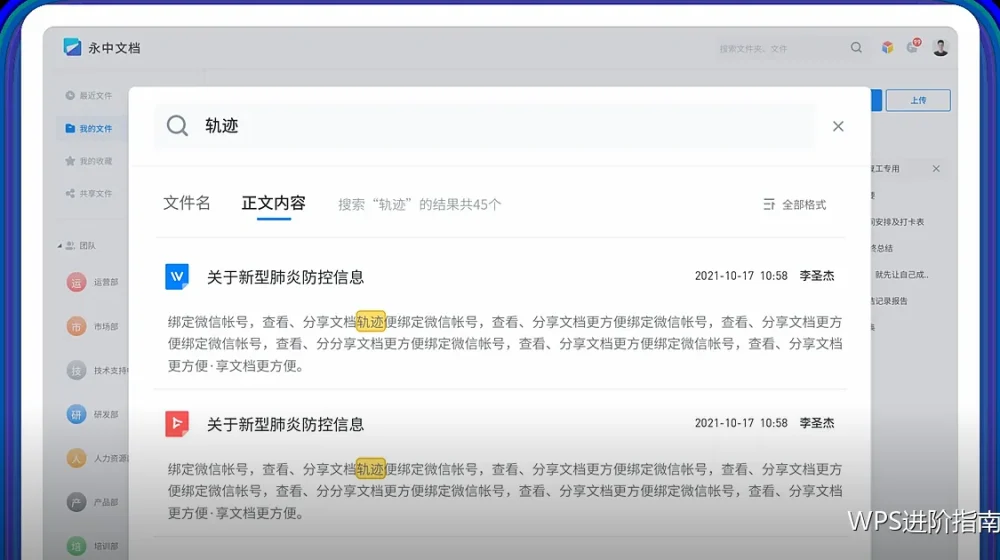Click 李圣杰 author of the second result
This screenshot has height=560, width=1000.
[817, 423]
